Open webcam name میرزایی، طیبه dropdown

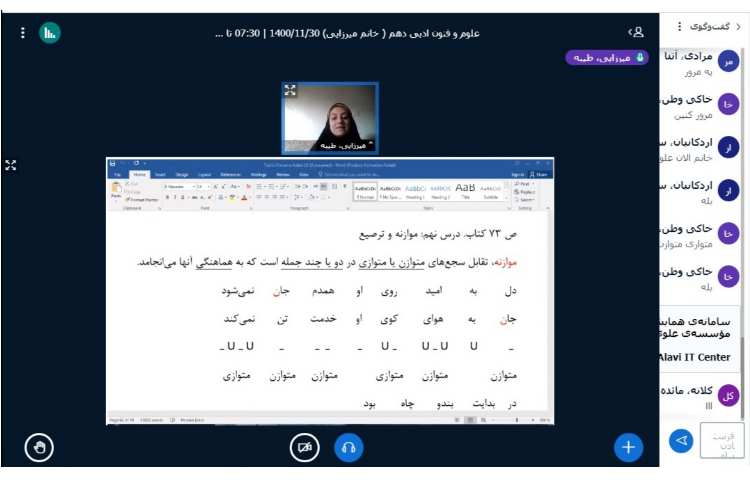345,145
